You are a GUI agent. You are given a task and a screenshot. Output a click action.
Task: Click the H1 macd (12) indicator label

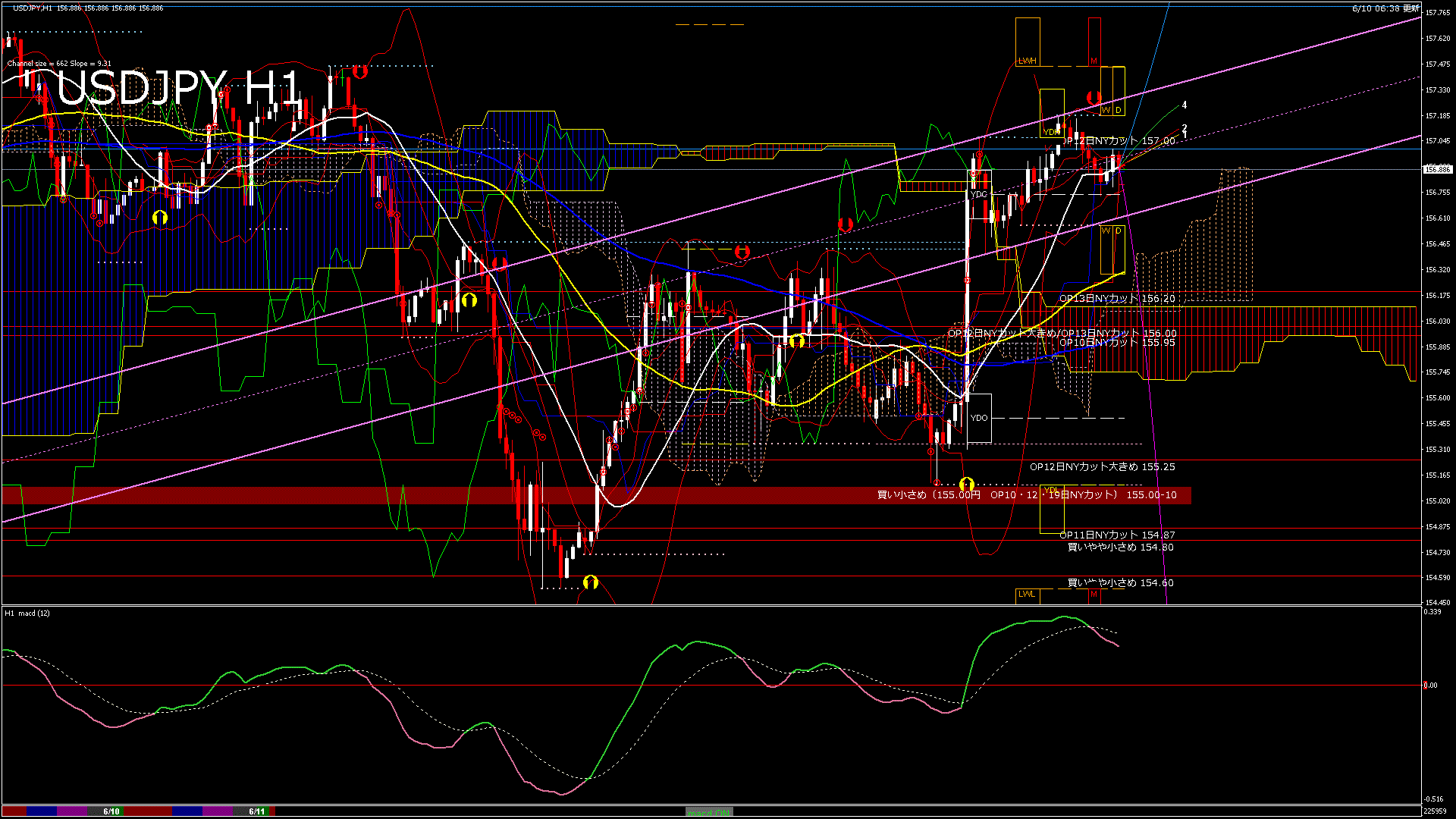pos(27,613)
